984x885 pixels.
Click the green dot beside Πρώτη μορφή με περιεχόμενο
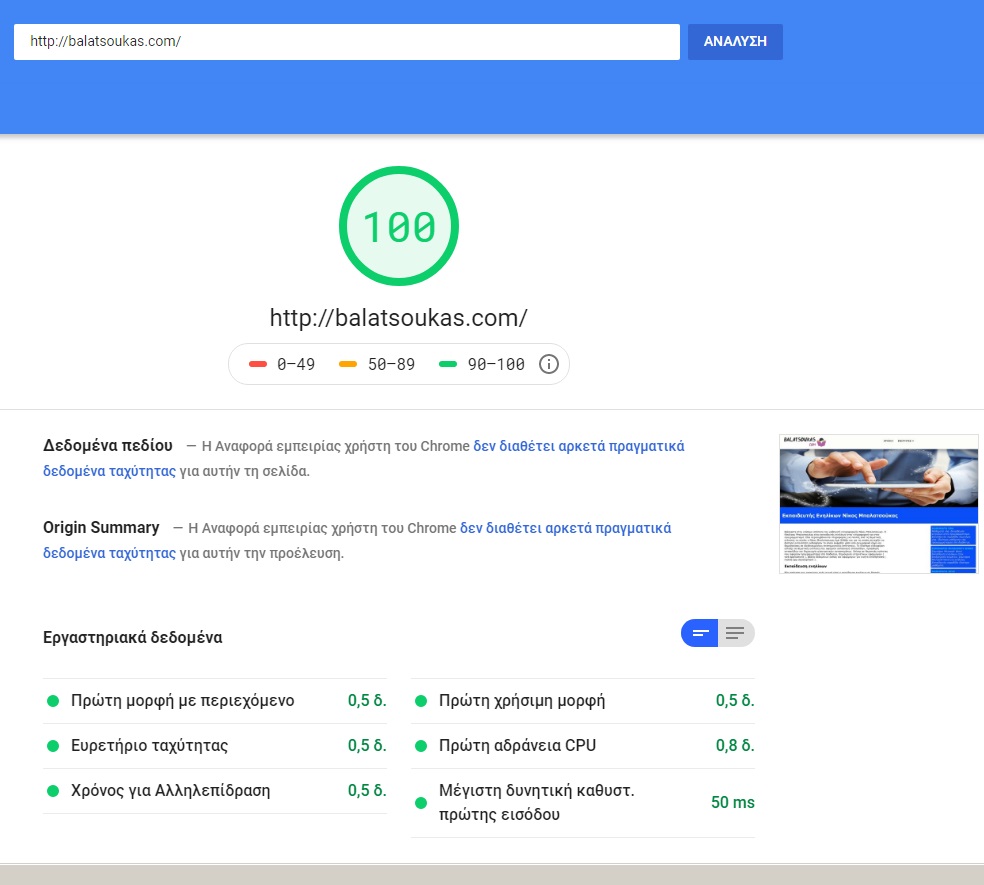(53, 701)
